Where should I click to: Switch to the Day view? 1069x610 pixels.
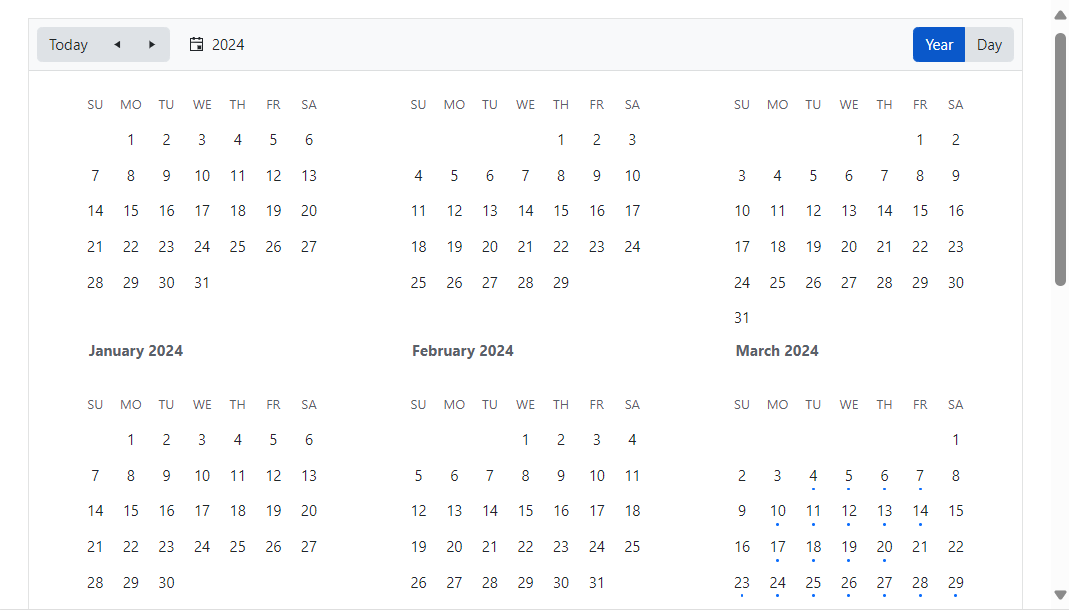[x=989, y=45]
